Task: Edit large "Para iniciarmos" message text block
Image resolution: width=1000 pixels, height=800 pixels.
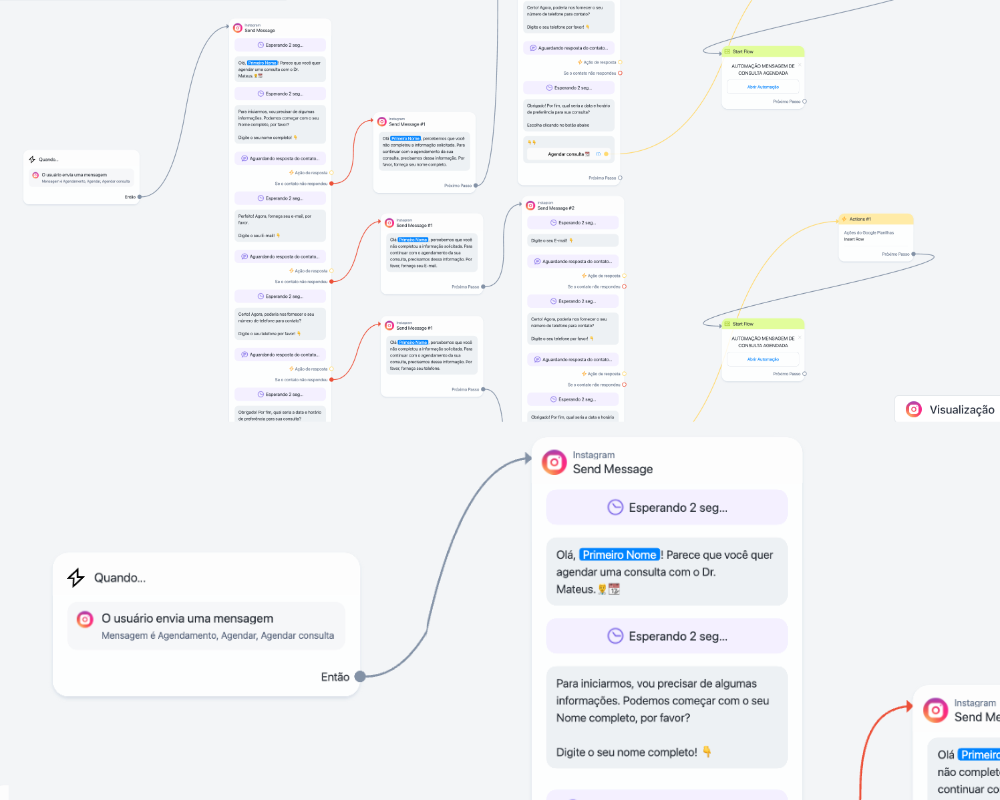Action: 666,717
